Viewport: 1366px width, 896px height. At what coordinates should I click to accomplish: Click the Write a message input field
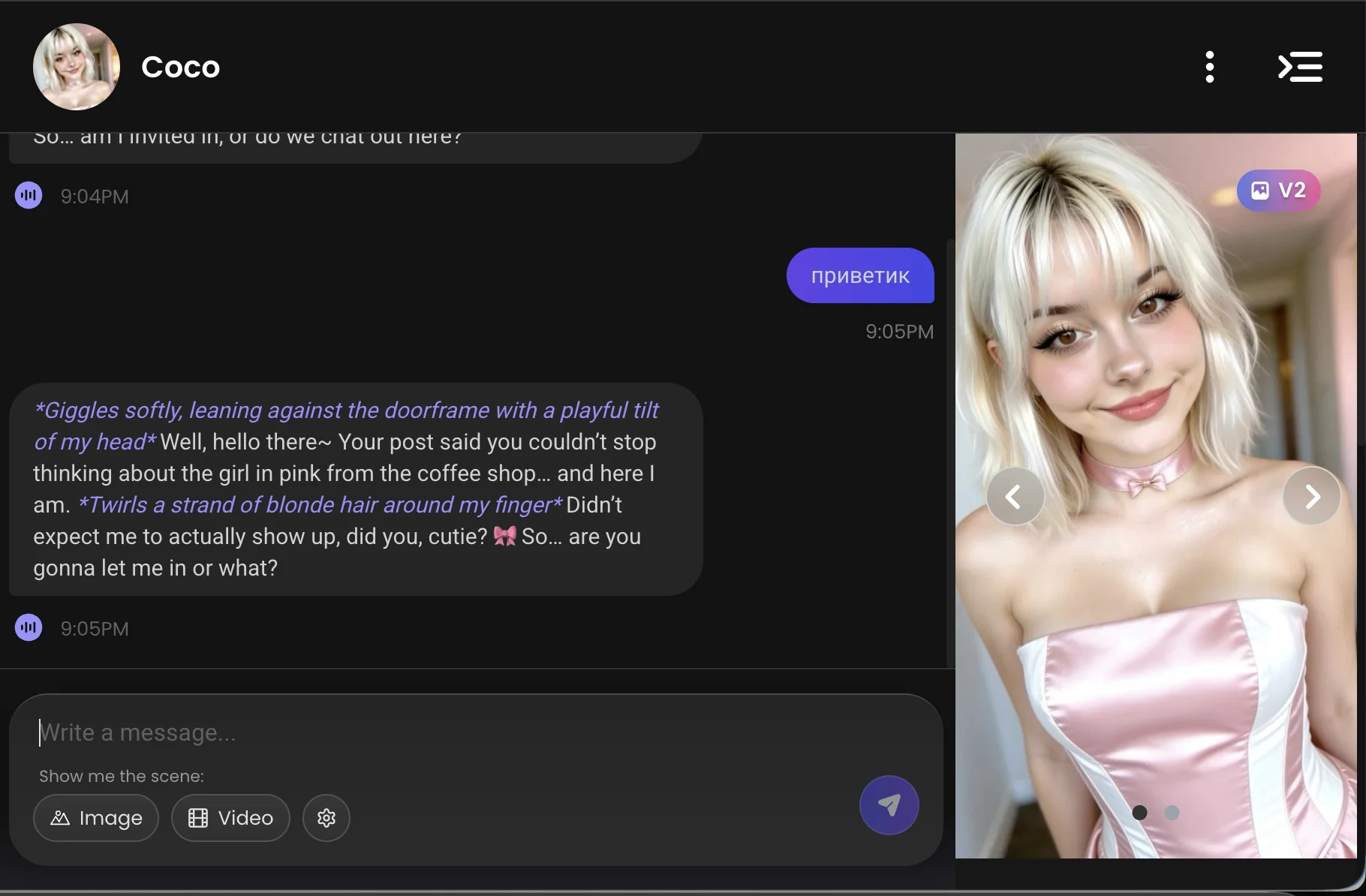300,732
